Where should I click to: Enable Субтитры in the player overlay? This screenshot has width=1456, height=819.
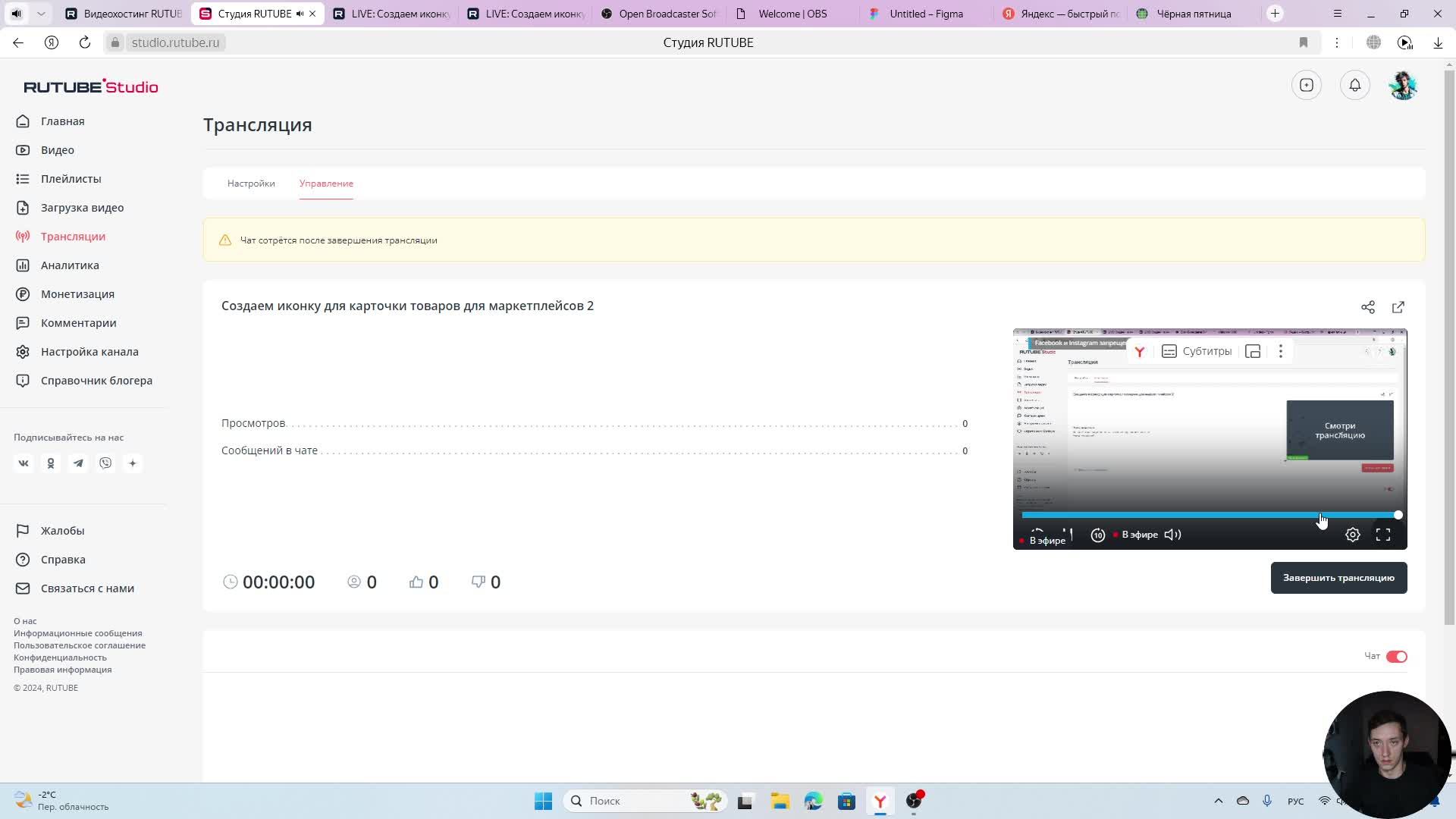pyautogui.click(x=1196, y=351)
